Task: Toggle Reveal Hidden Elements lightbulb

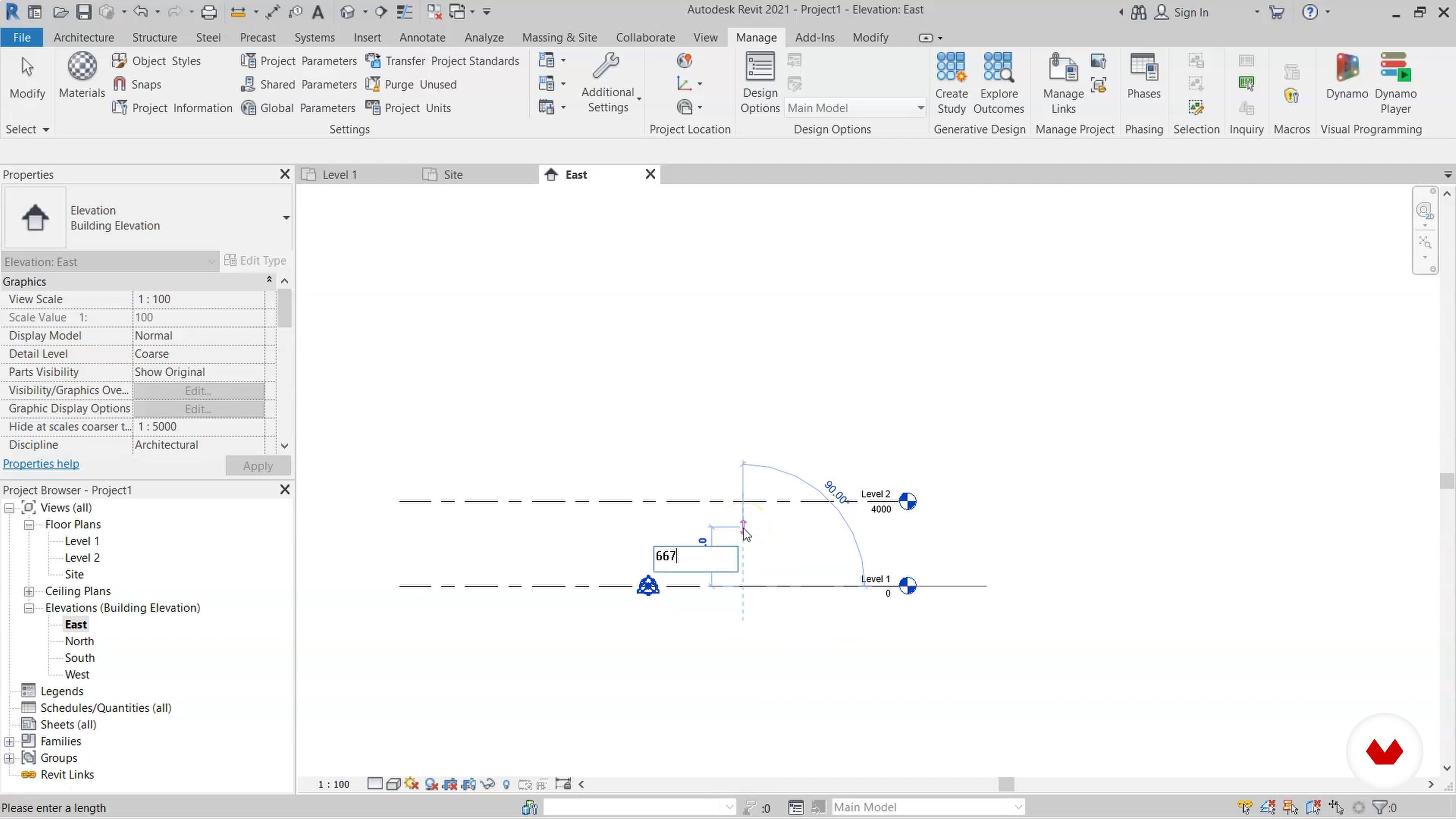Action: (507, 784)
